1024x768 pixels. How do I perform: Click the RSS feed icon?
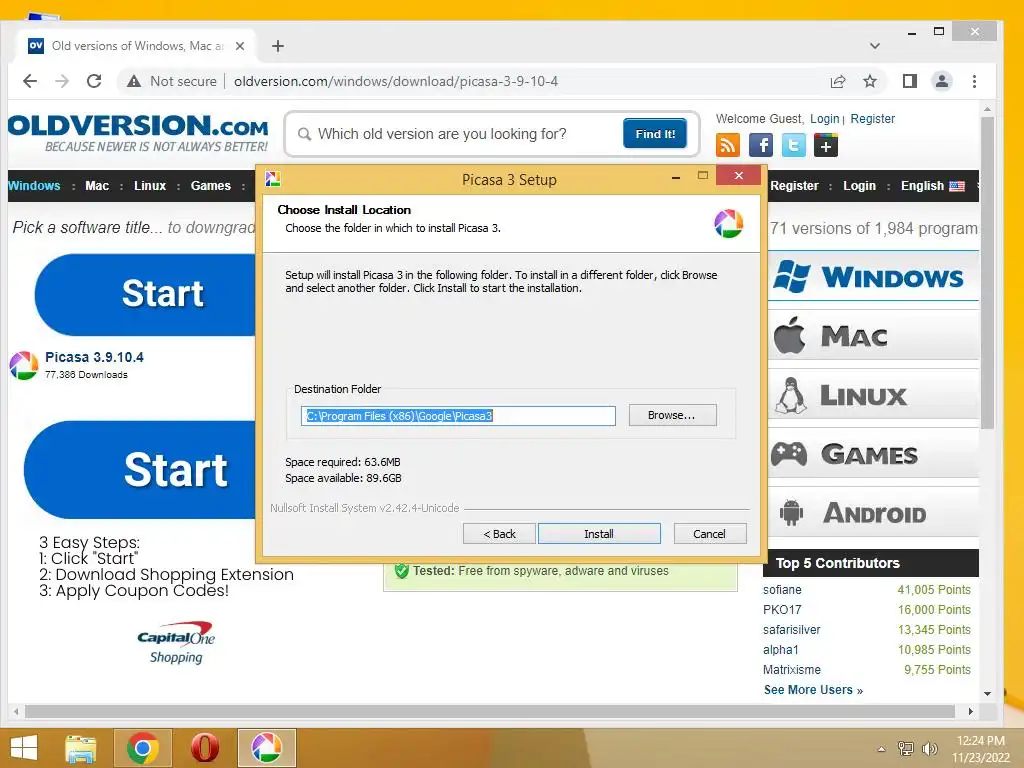pos(728,145)
